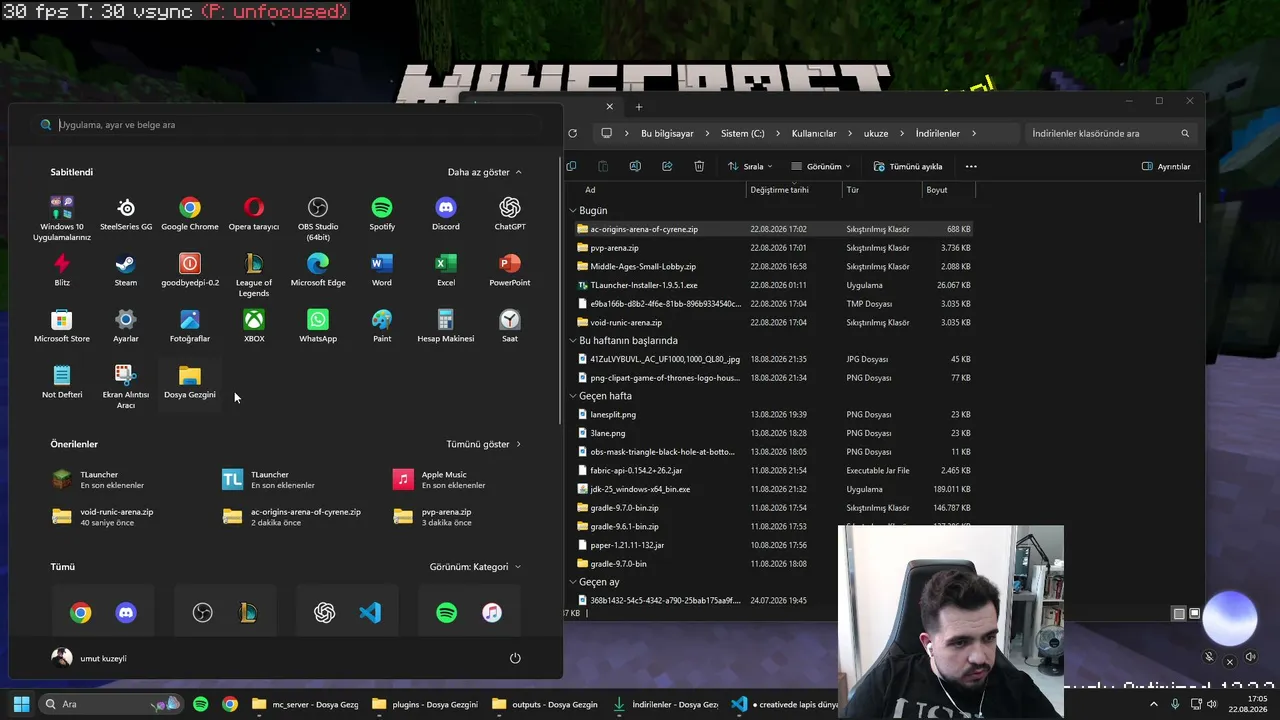Open Ayarlar settings app
The width and height of the screenshot is (1280, 720).
[x=126, y=326]
